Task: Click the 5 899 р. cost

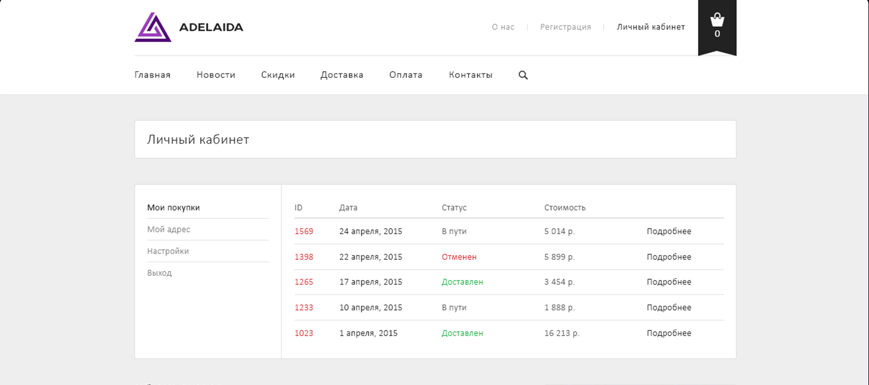Action: click(x=560, y=257)
